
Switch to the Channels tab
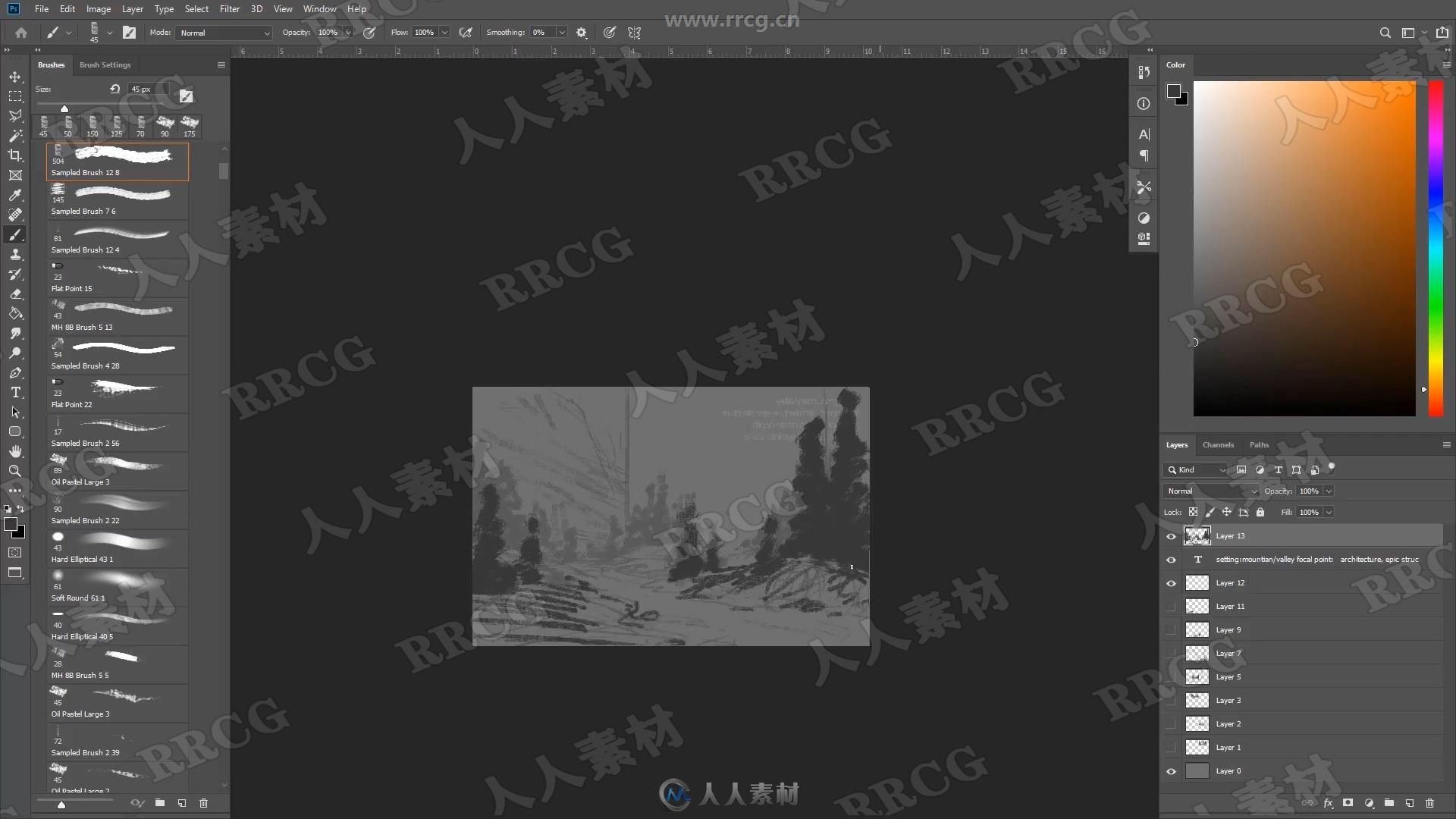tap(1217, 444)
